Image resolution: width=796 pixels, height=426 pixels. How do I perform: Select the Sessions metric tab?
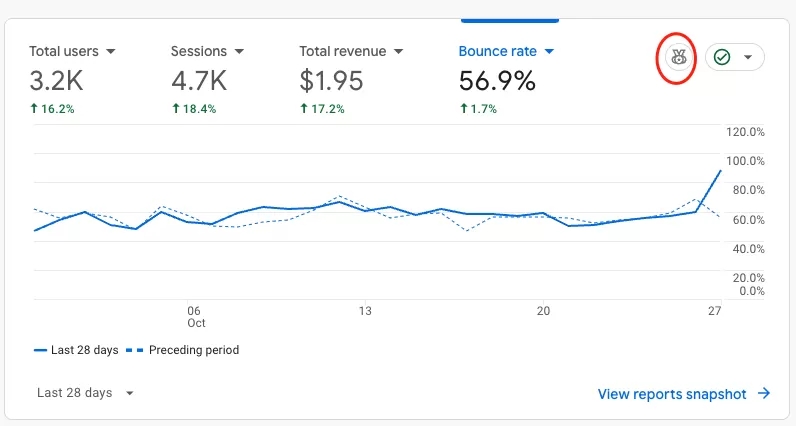(207, 77)
